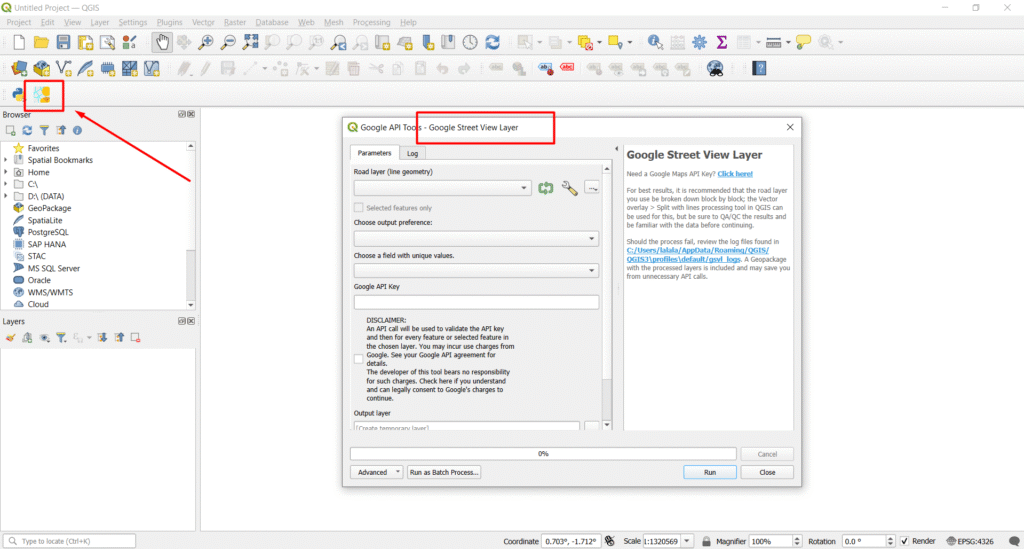Expand the D:\ (DATA) drive node
Image resolution: width=1024 pixels, height=549 pixels.
click(6, 196)
